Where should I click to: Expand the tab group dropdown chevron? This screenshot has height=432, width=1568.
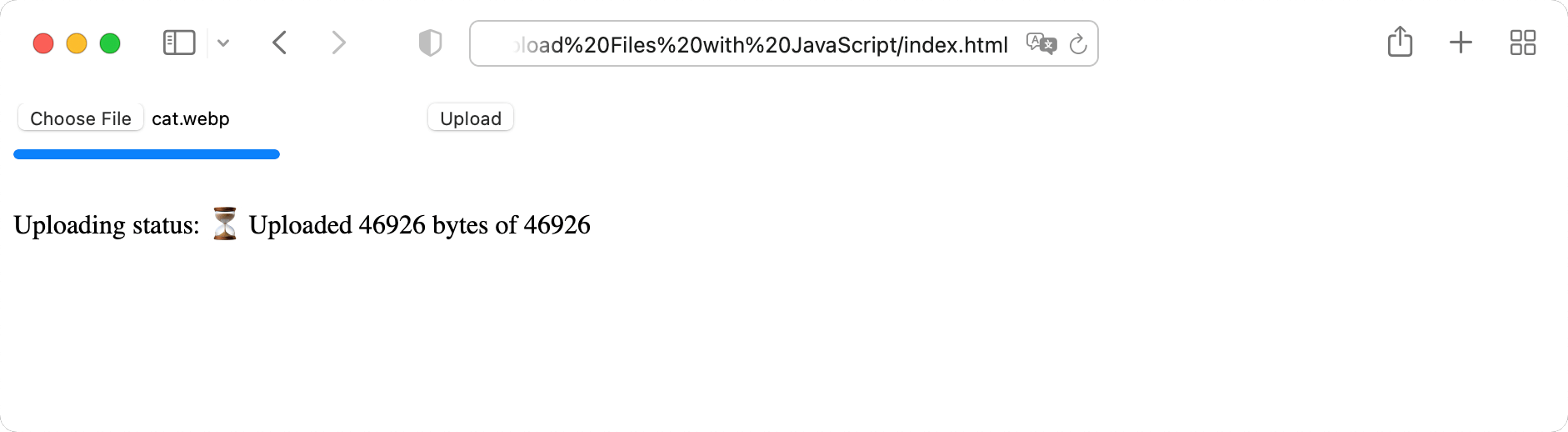(x=223, y=43)
